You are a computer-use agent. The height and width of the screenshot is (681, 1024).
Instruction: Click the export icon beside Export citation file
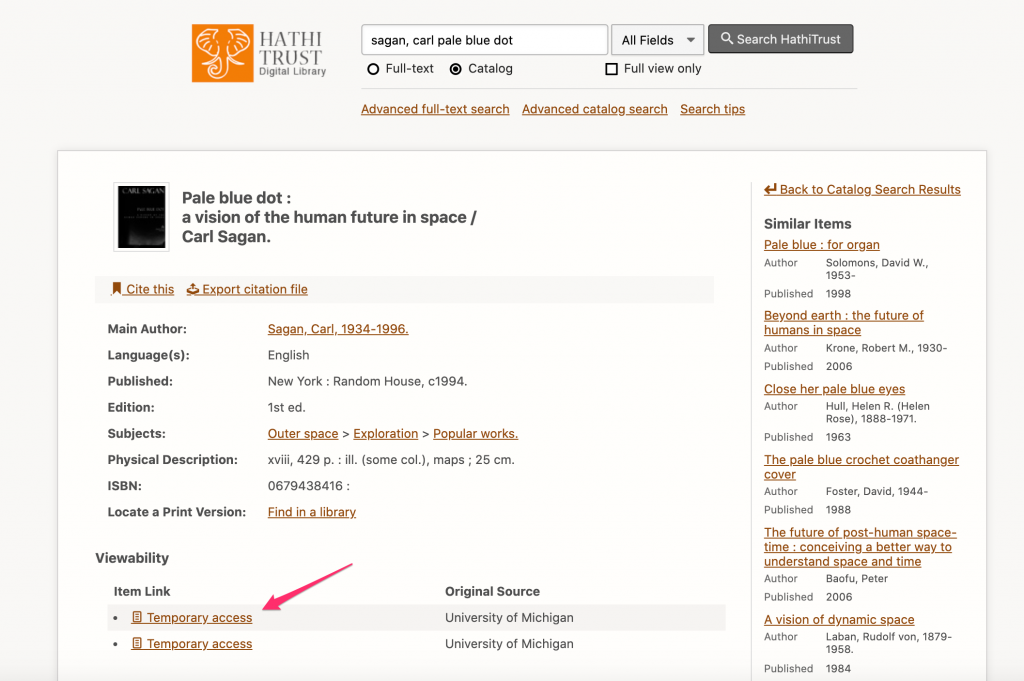pyautogui.click(x=193, y=289)
